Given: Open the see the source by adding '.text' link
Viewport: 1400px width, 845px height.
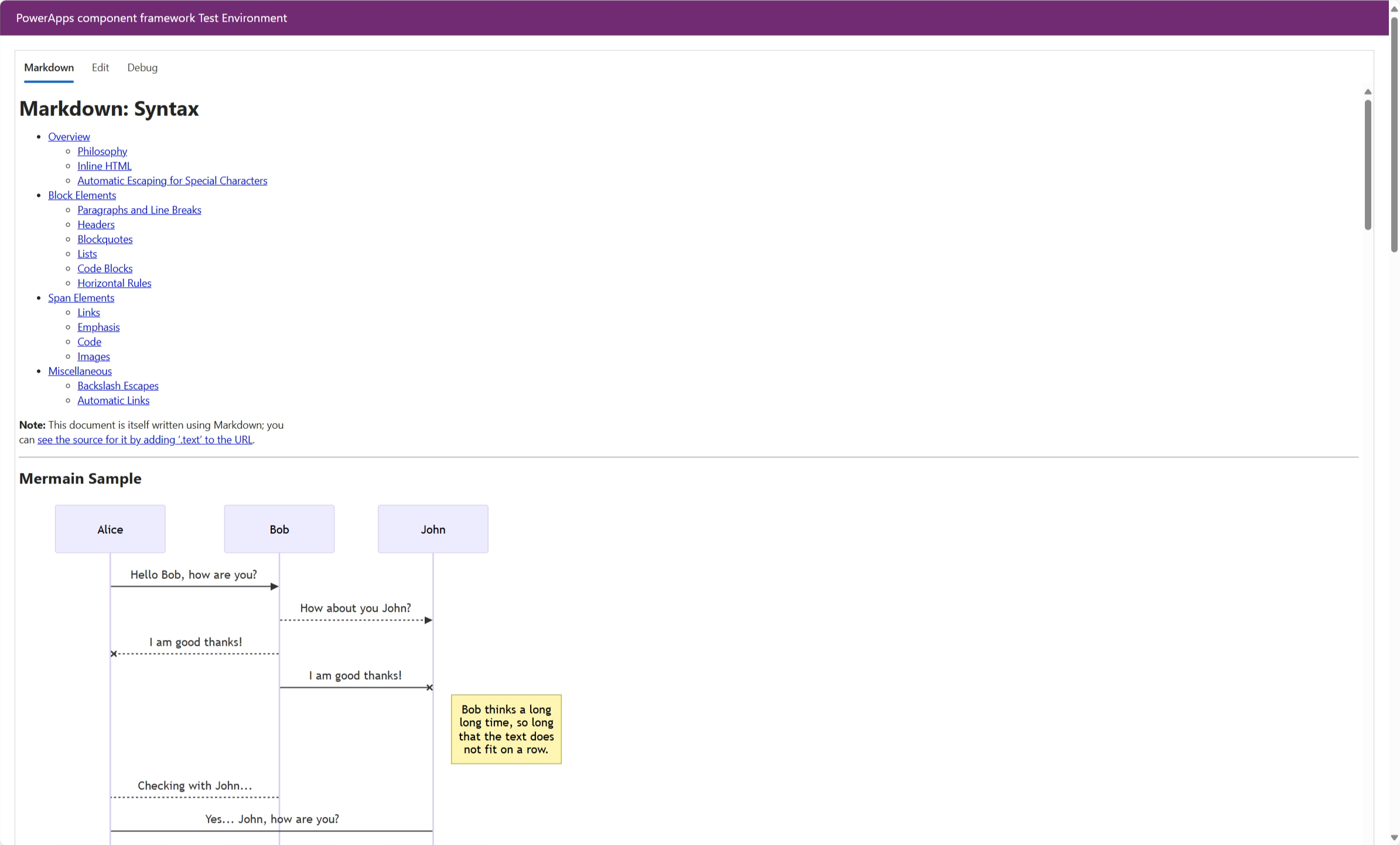Looking at the screenshot, I should pos(145,439).
